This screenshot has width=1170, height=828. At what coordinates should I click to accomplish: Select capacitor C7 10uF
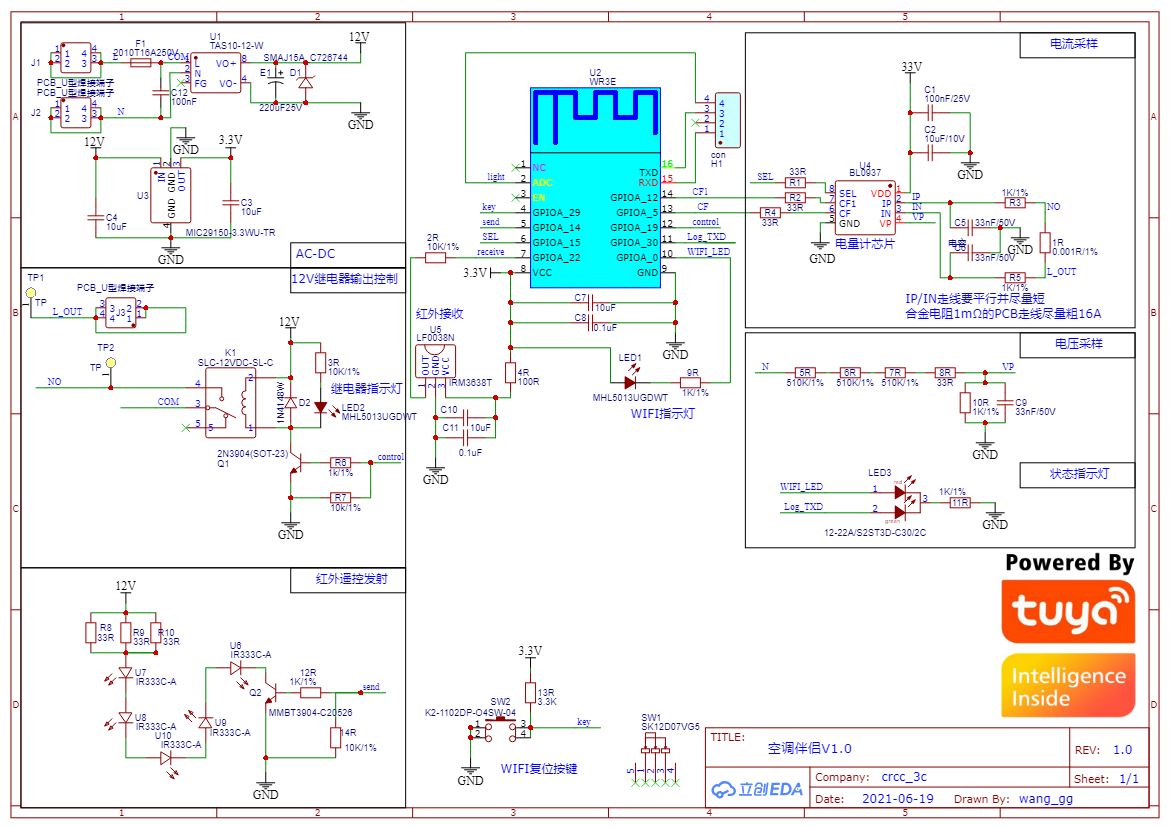pos(590,303)
